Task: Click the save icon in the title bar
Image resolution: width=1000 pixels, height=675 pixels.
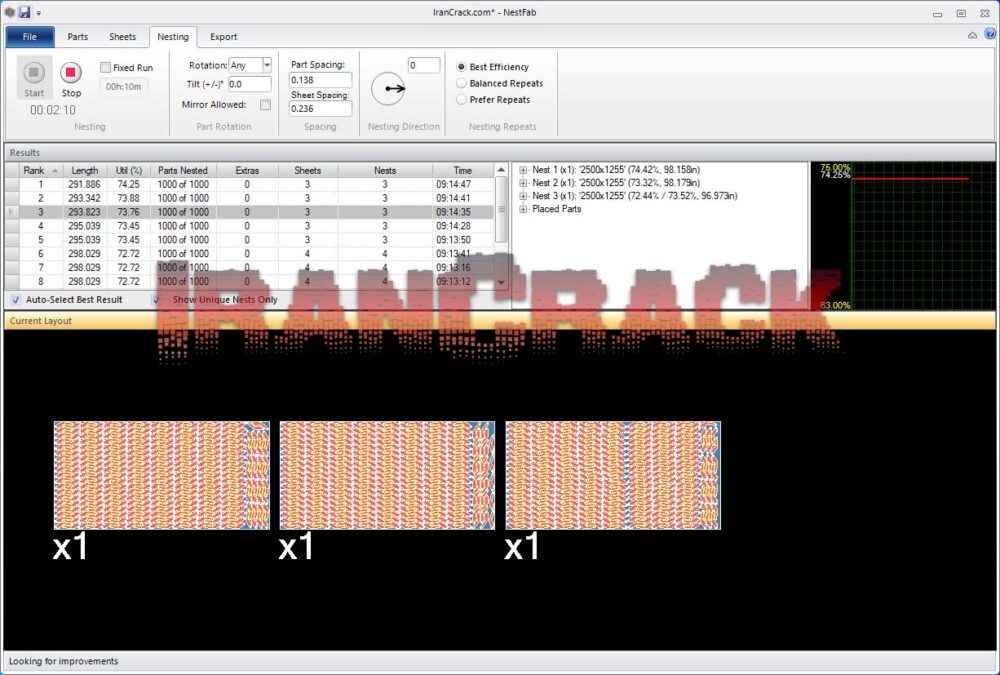Action: [24, 12]
